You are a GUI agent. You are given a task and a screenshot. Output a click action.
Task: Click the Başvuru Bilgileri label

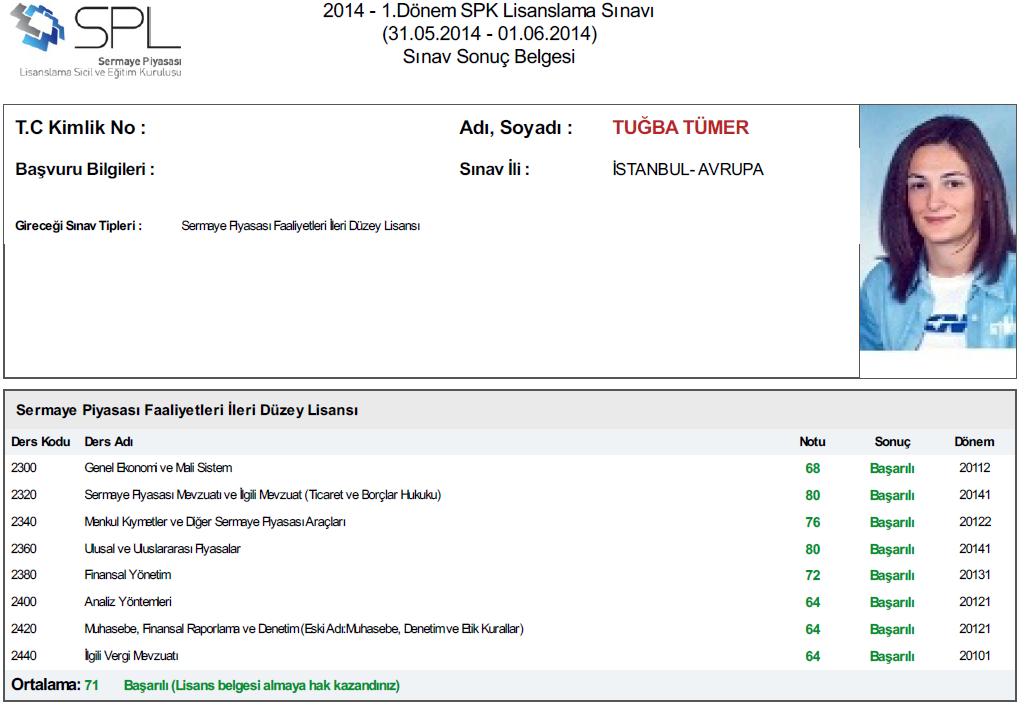85,169
